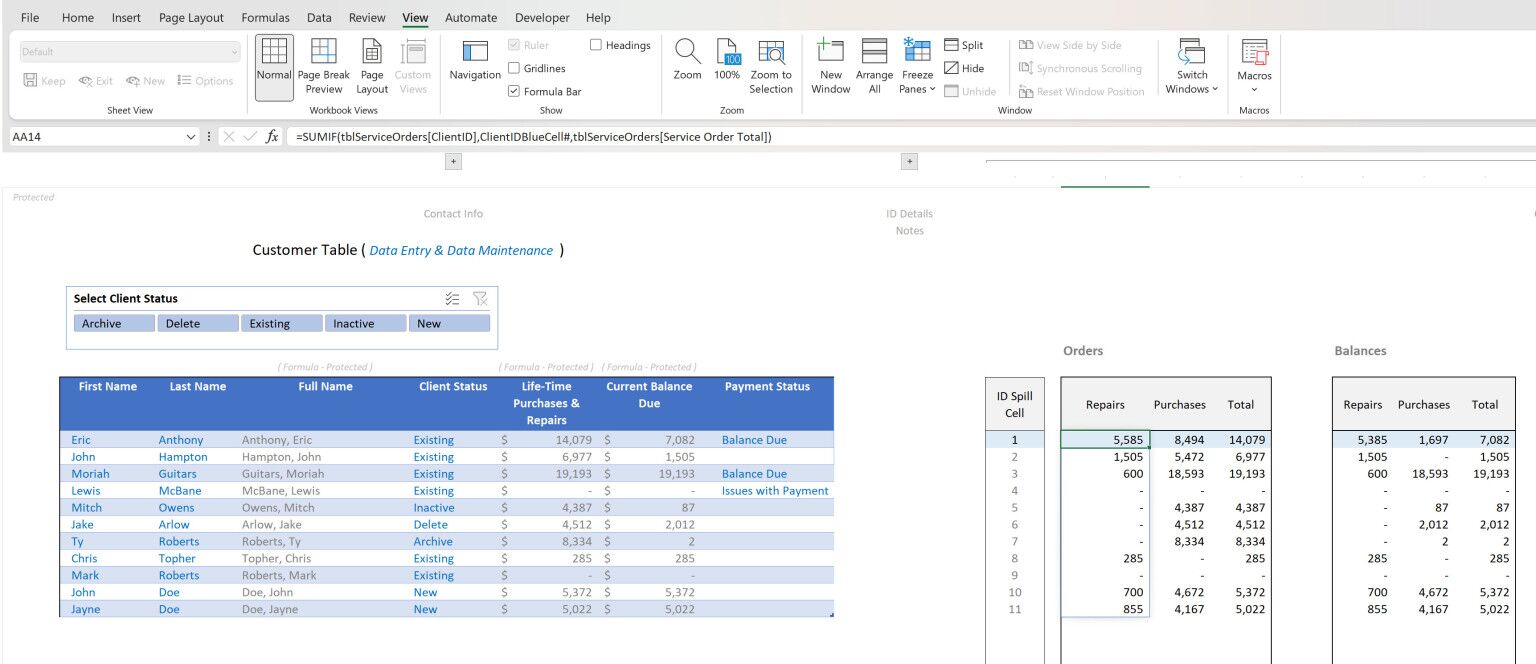Screen dimensions: 1536x664
Task: Enable the Headings checkbox
Action: pos(596,45)
